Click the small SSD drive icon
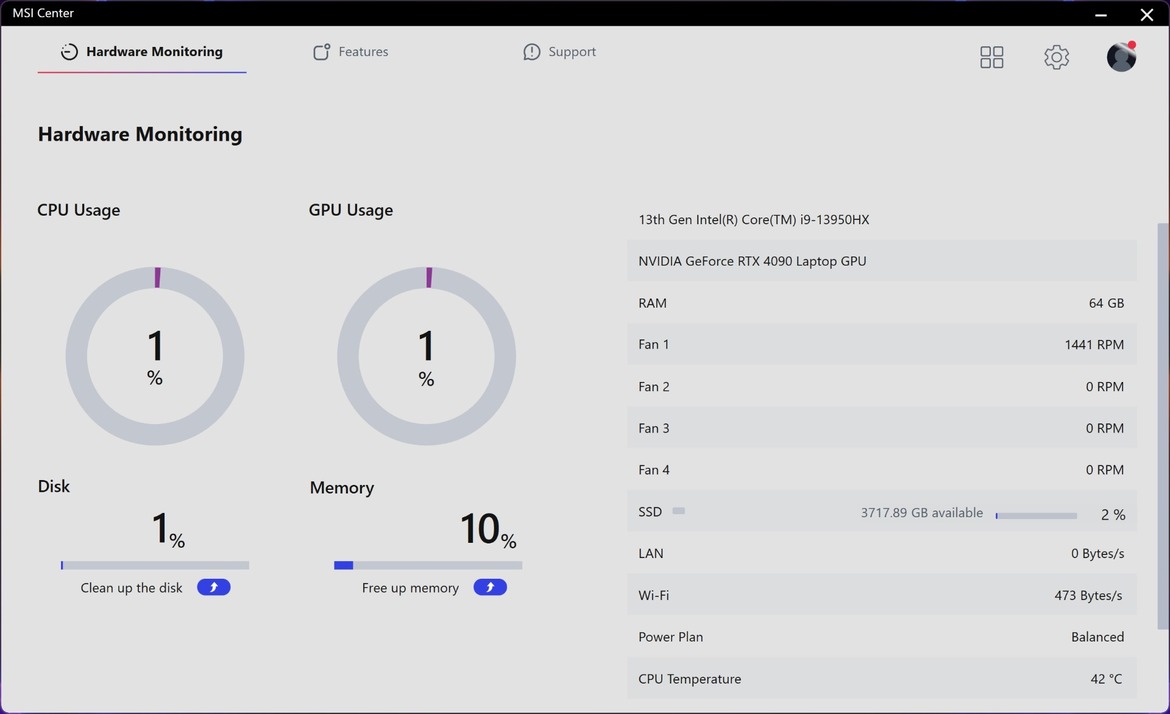The height and width of the screenshot is (714, 1170). tap(678, 511)
